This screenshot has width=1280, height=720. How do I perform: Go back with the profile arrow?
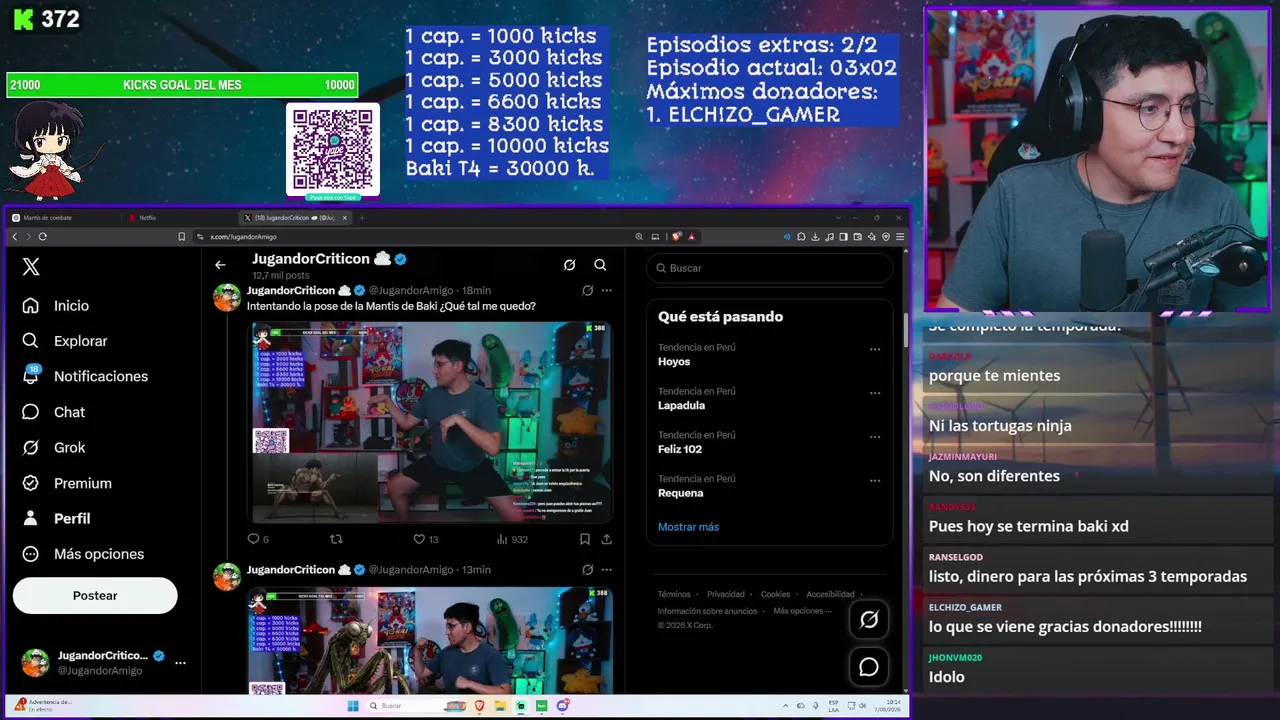(x=220, y=265)
